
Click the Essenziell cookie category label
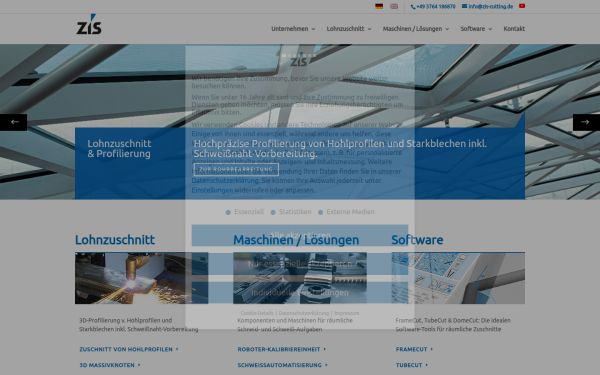tap(249, 212)
